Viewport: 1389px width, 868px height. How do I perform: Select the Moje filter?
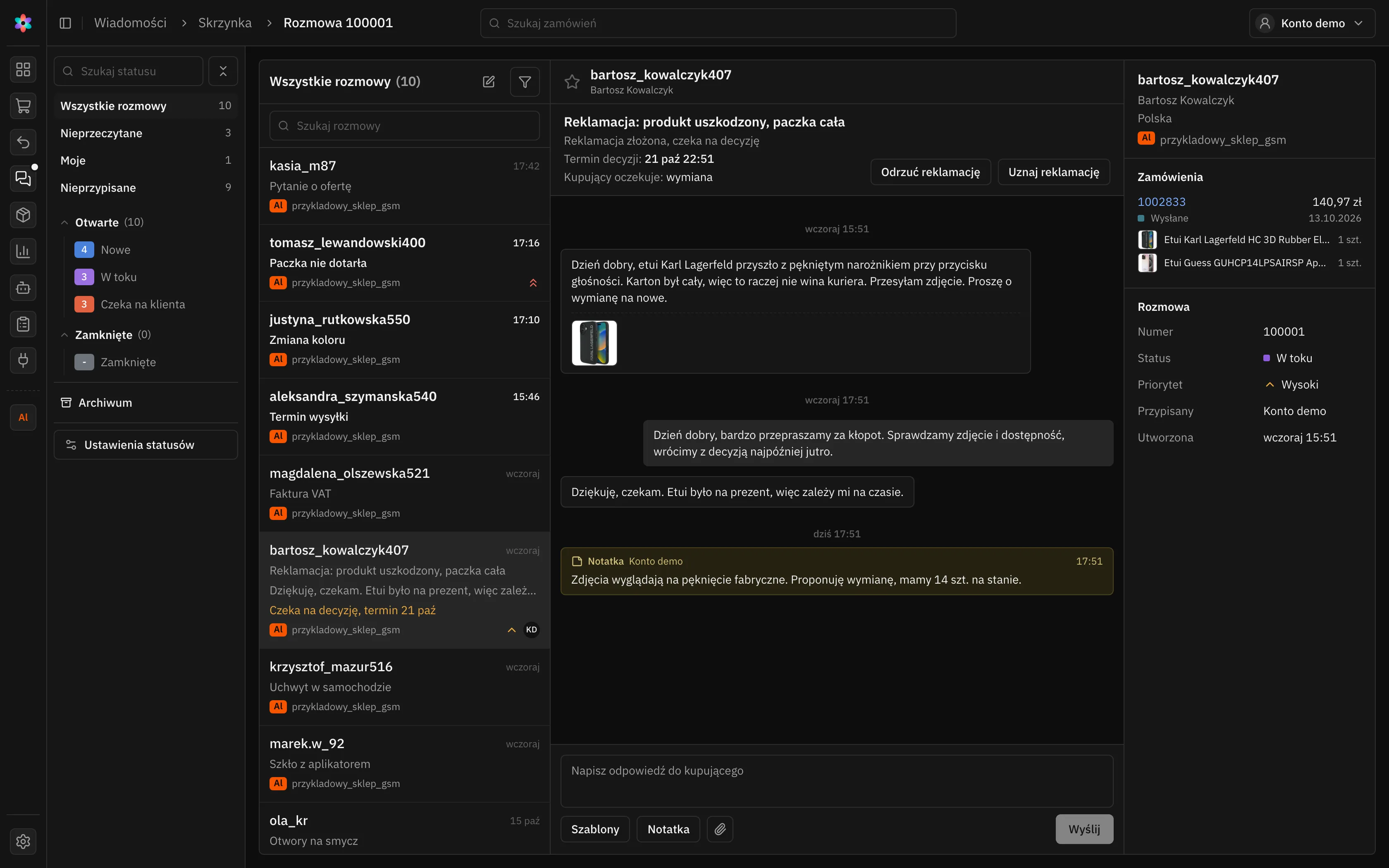tap(146, 160)
